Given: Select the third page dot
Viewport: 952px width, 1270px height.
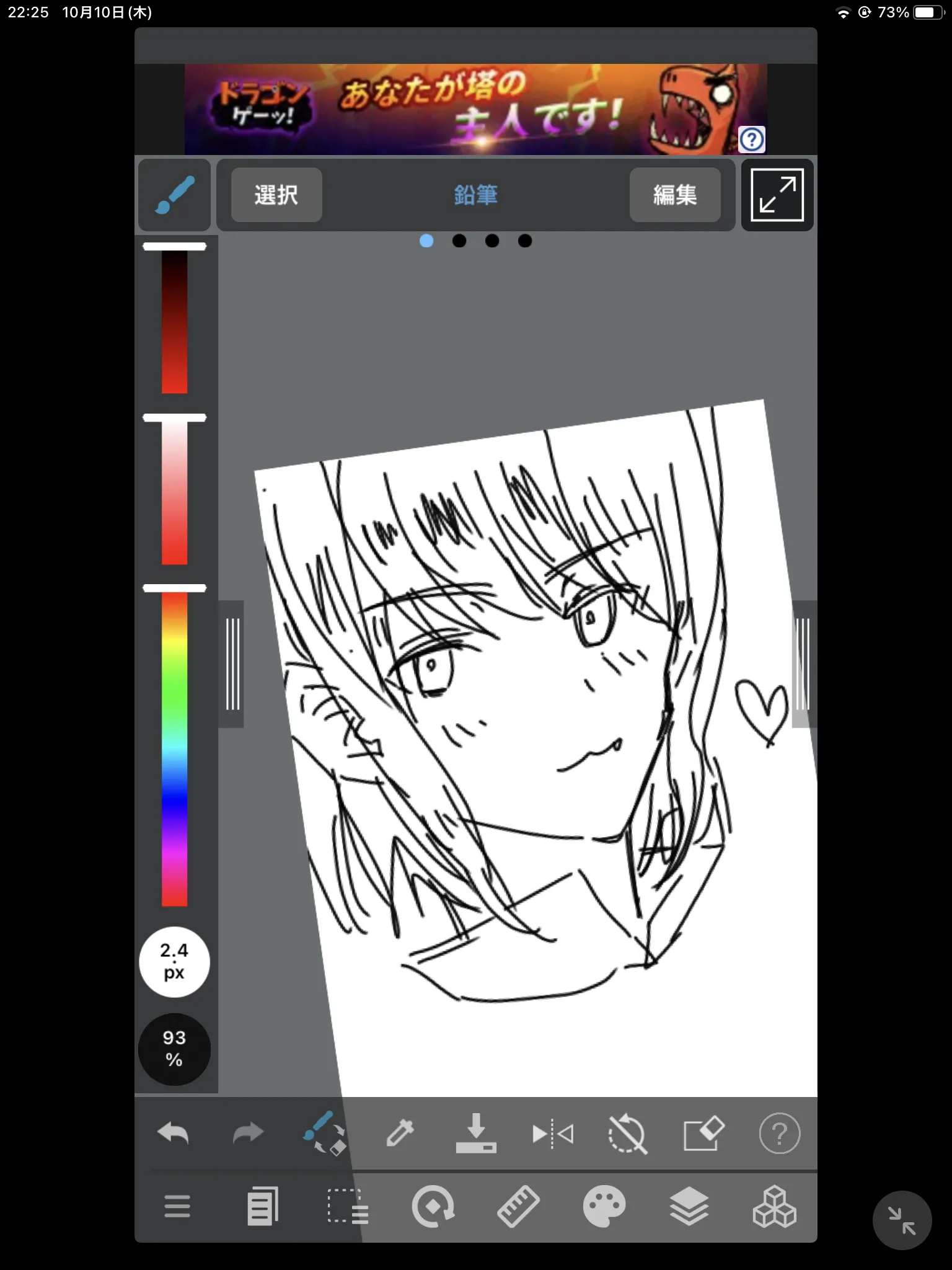Looking at the screenshot, I should (x=492, y=241).
